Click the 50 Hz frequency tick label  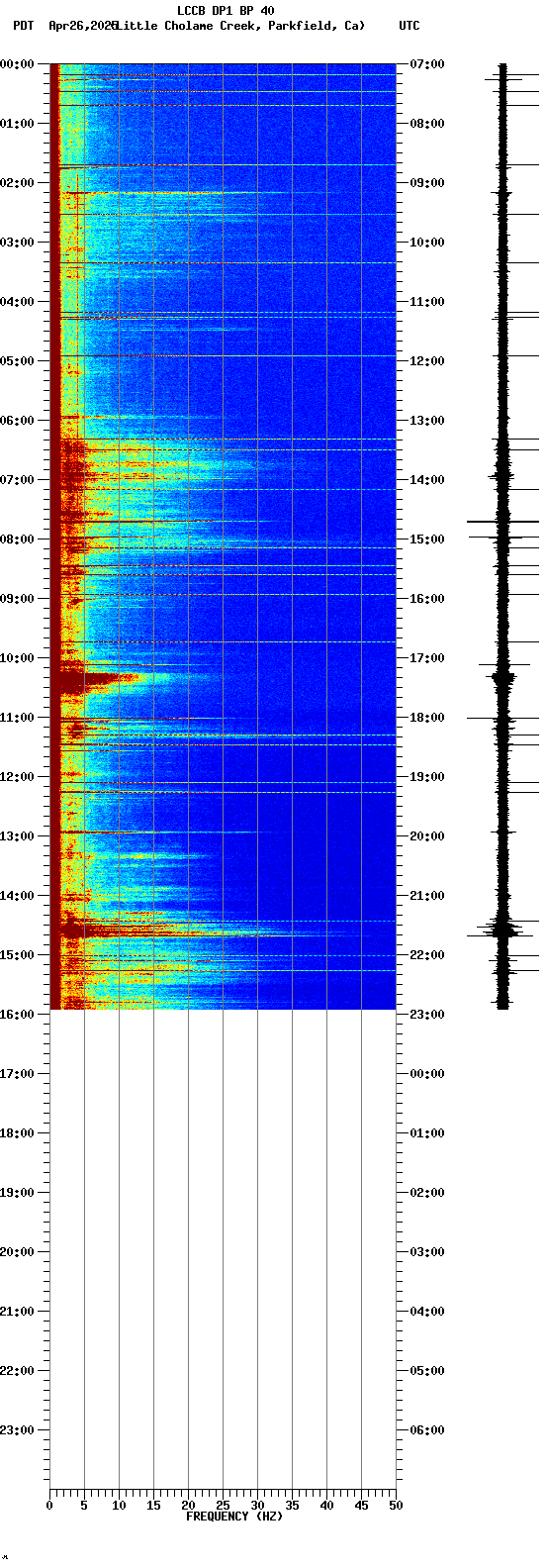(396, 1506)
